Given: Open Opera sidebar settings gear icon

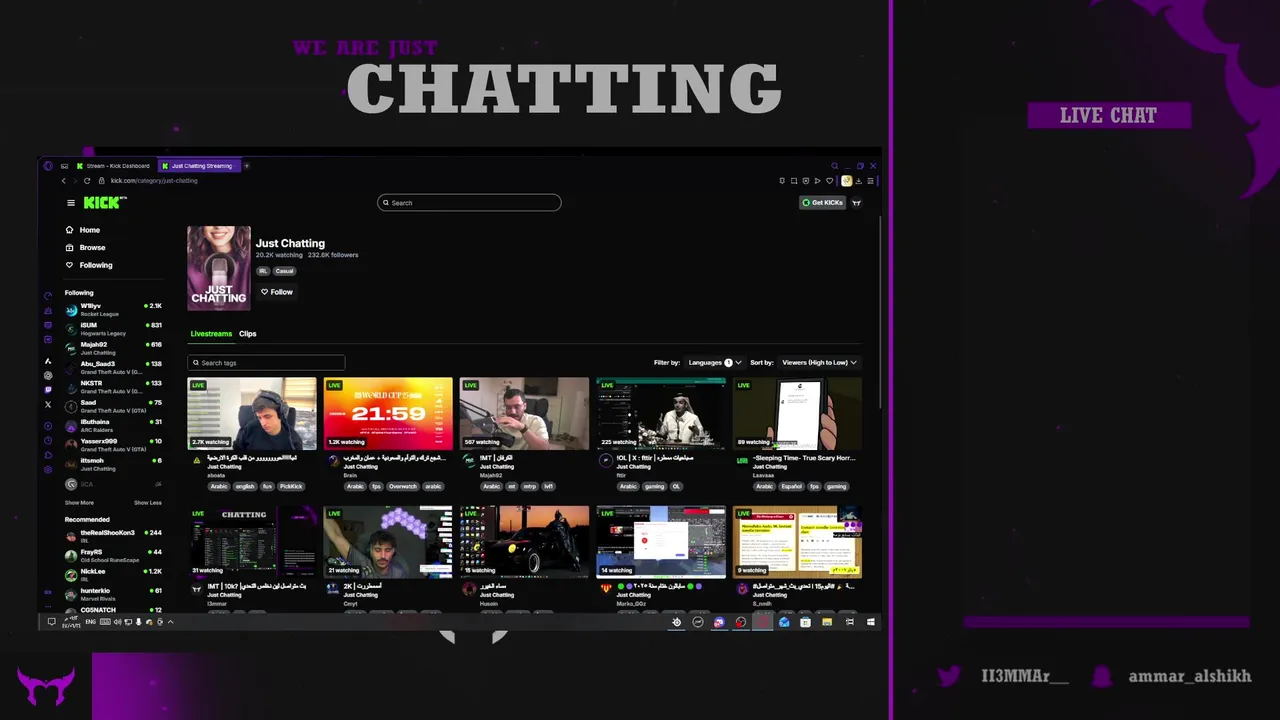Looking at the screenshot, I should pos(48,469).
